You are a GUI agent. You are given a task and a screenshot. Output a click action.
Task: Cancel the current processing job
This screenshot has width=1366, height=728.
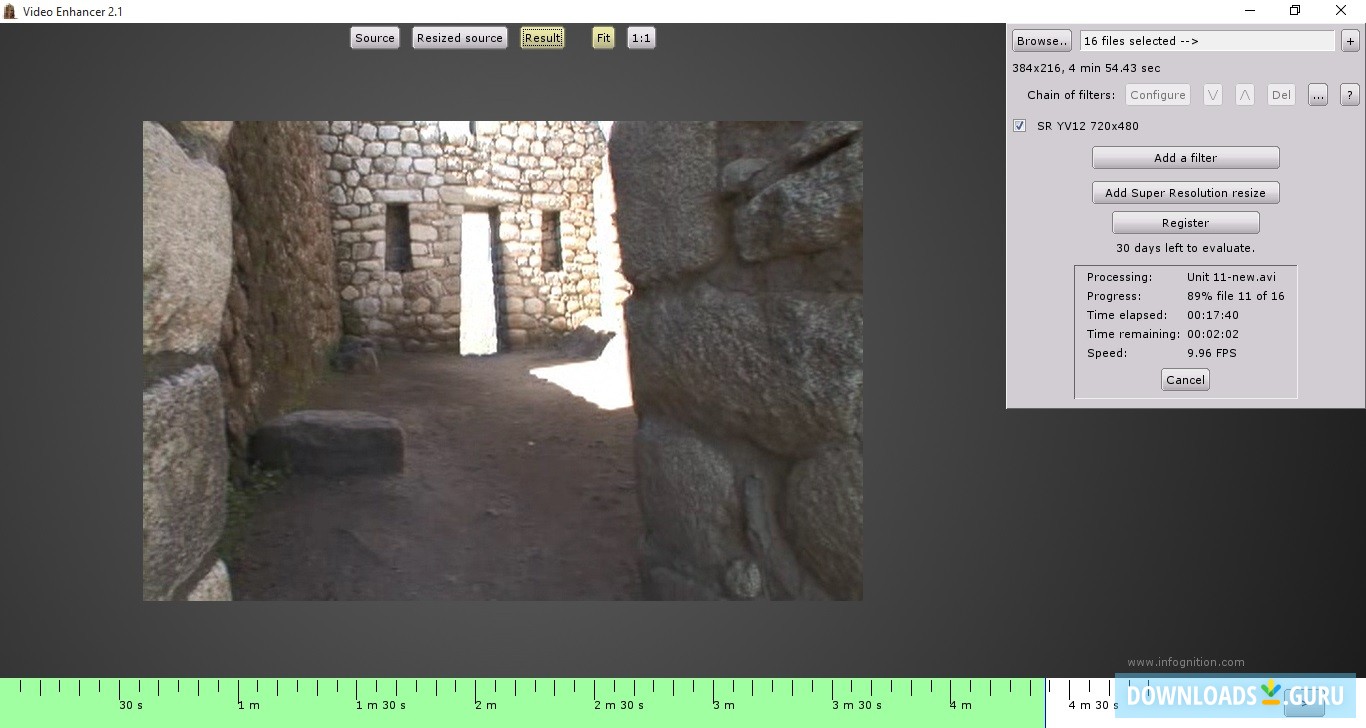point(1185,380)
